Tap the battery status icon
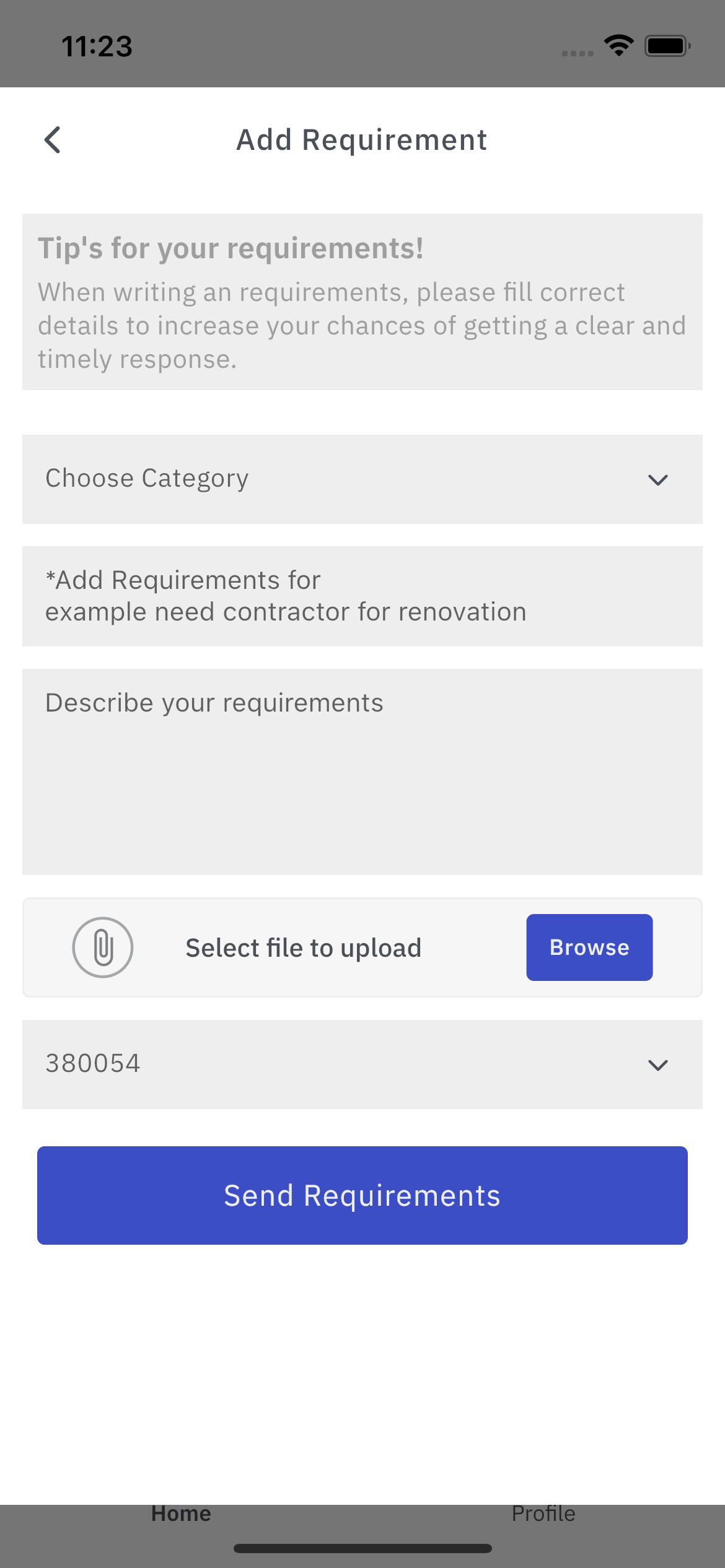This screenshot has width=725, height=1568. (667, 46)
